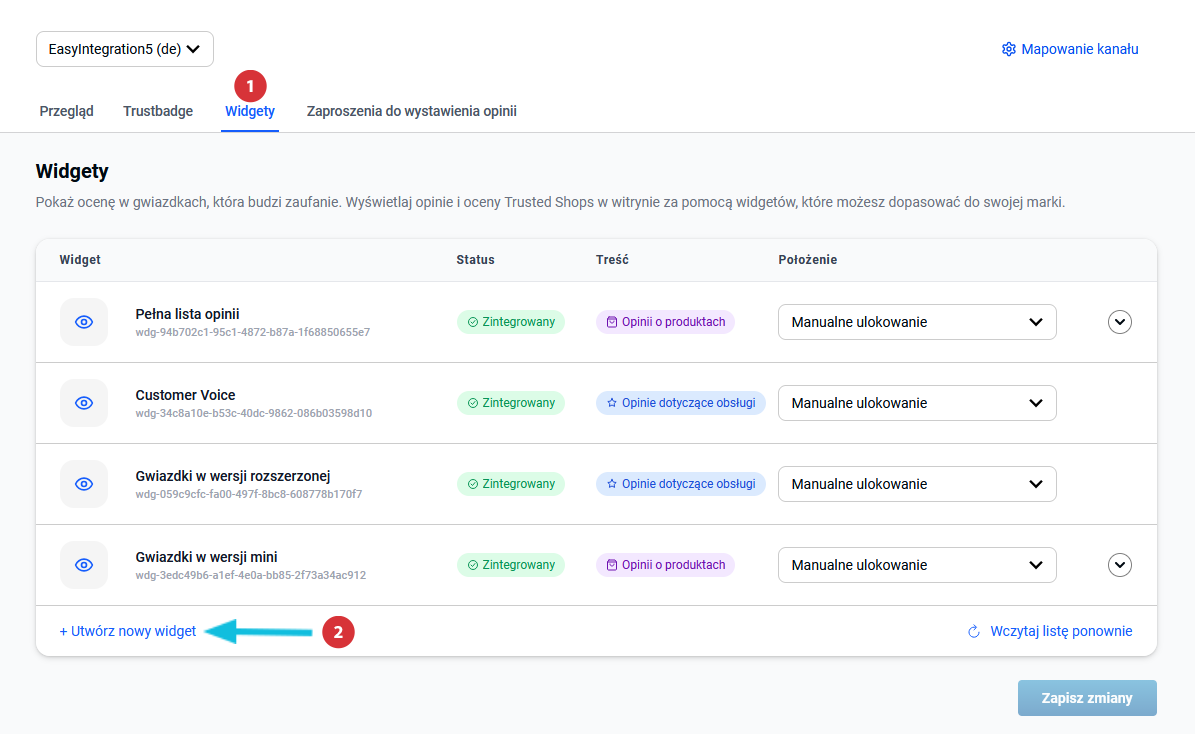Open the EasyIntegration5 (de) channel dropdown
This screenshot has width=1195, height=734.
click(125, 49)
